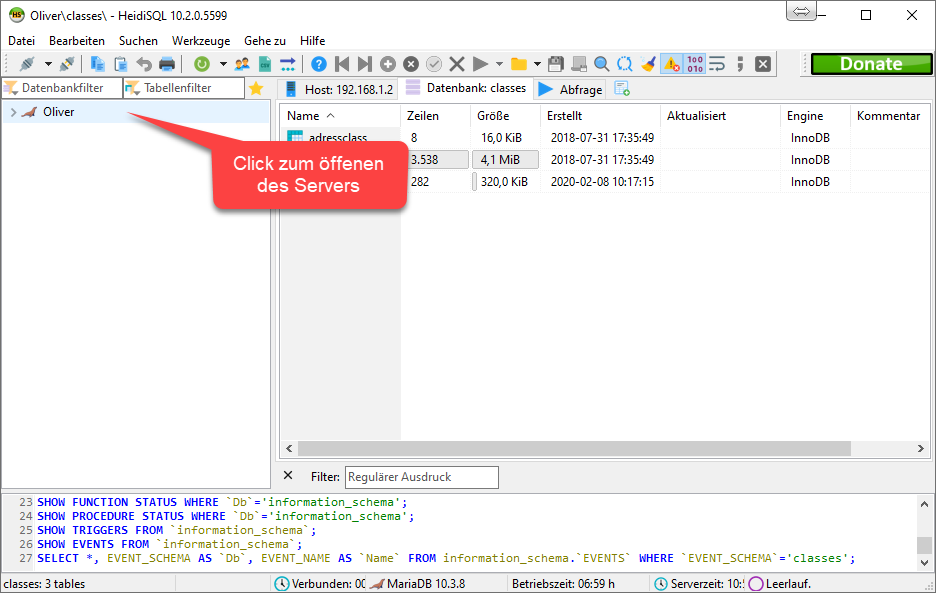The width and height of the screenshot is (936, 593).
Task: Click the disconnect plug icon
Action: 67,64
